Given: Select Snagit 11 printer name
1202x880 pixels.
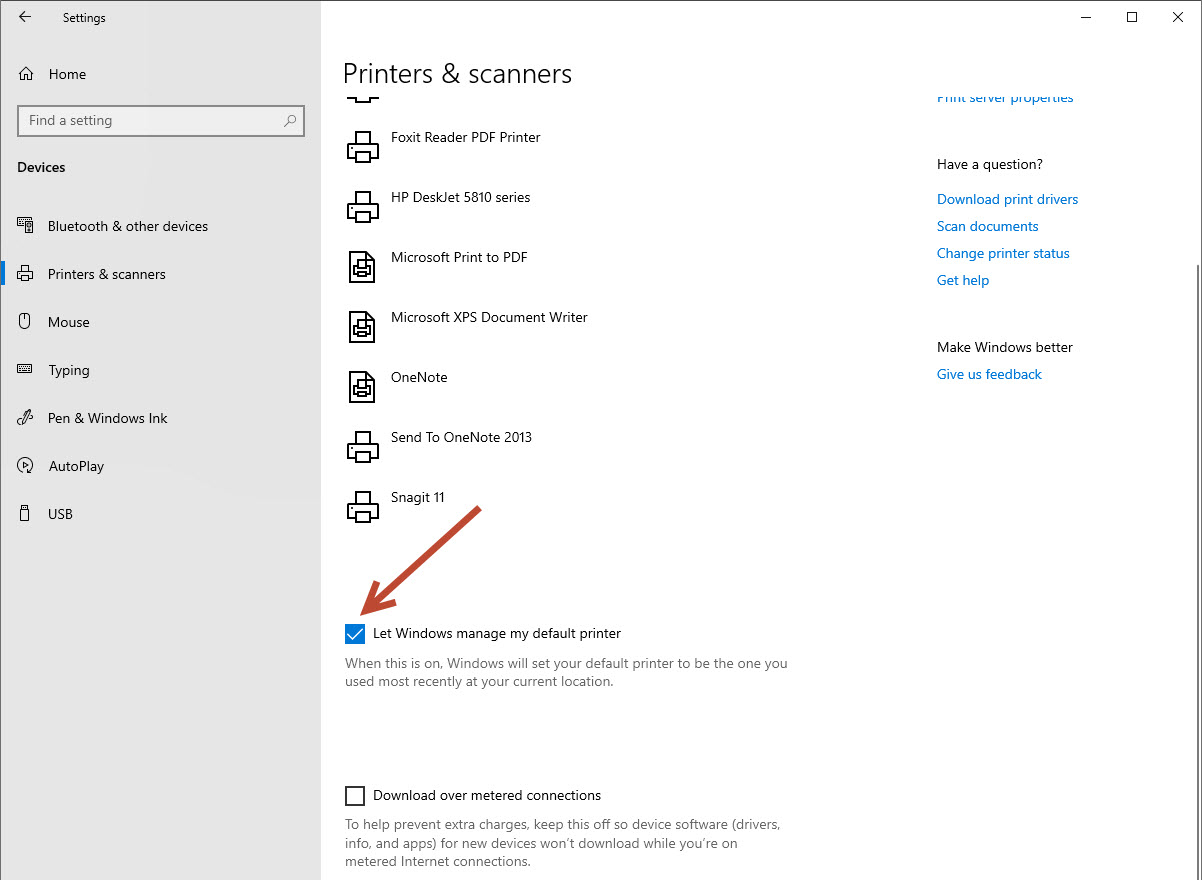Looking at the screenshot, I should pos(417,497).
